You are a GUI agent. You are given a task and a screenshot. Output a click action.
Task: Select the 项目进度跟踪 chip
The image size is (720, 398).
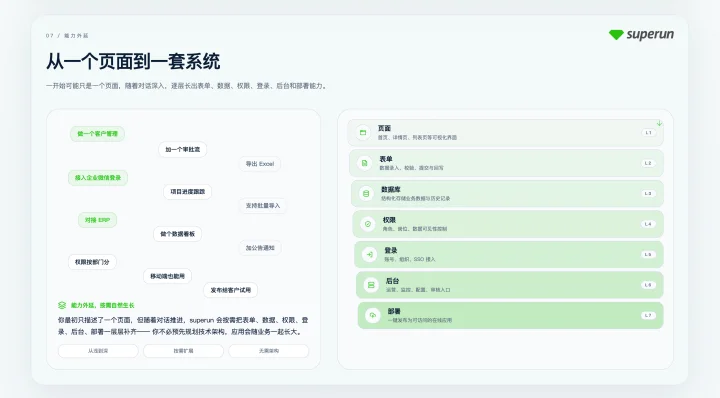pos(187,191)
